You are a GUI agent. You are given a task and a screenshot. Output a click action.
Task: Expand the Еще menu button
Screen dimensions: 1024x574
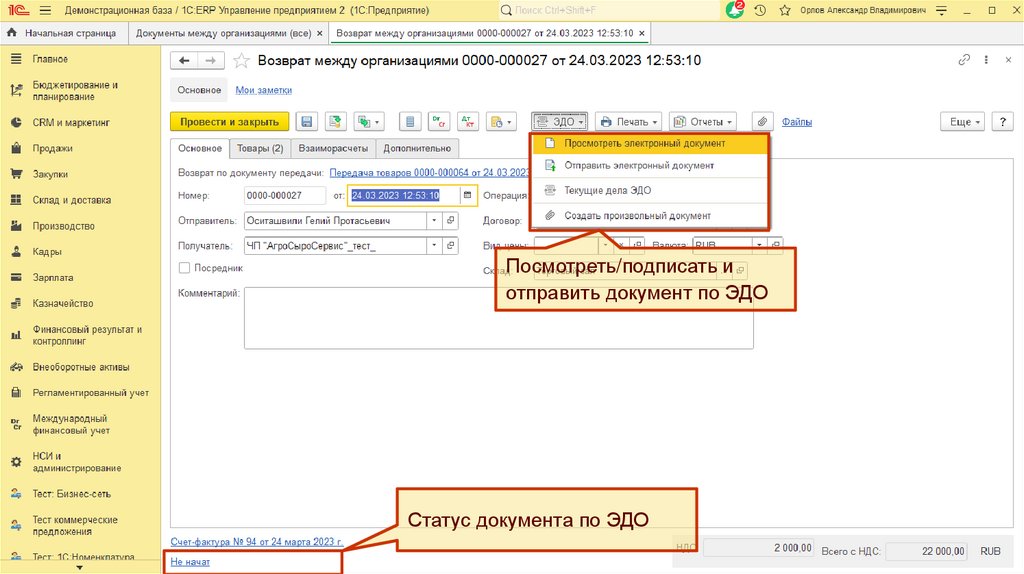[x=962, y=121]
